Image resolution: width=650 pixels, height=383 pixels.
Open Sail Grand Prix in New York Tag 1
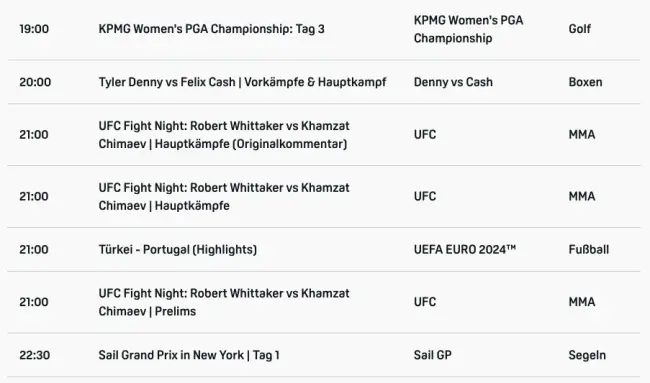click(x=189, y=355)
